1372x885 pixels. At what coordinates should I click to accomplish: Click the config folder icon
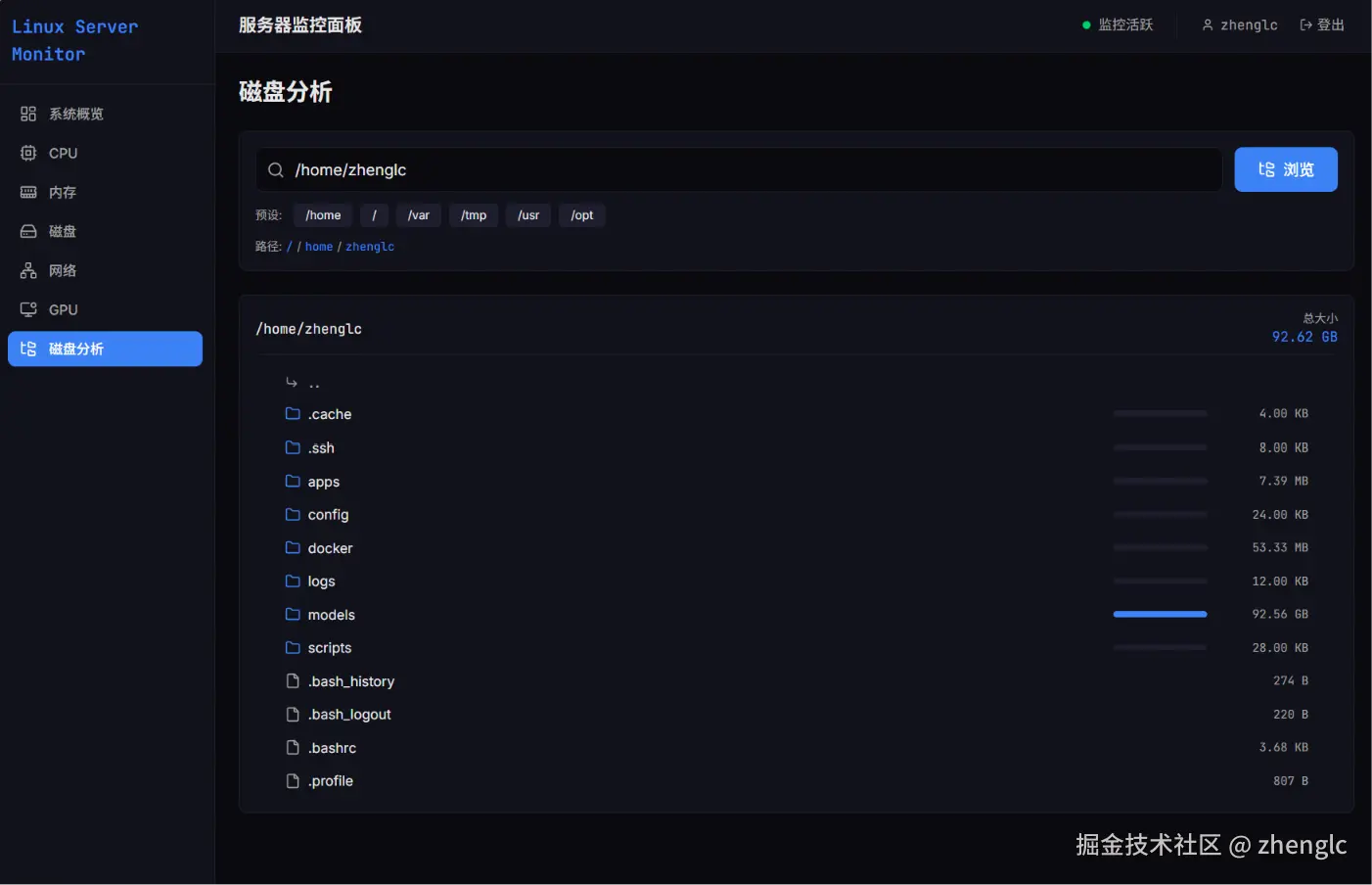point(293,514)
